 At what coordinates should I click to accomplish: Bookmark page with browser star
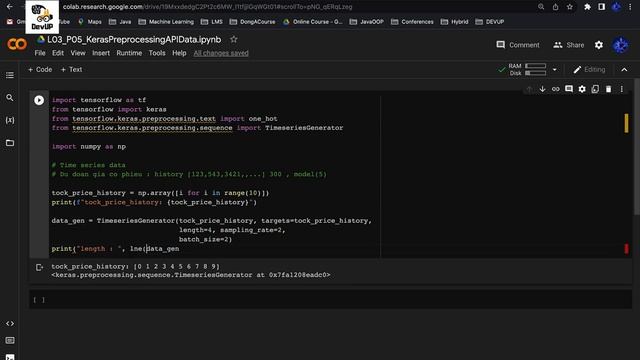click(x=569, y=7)
